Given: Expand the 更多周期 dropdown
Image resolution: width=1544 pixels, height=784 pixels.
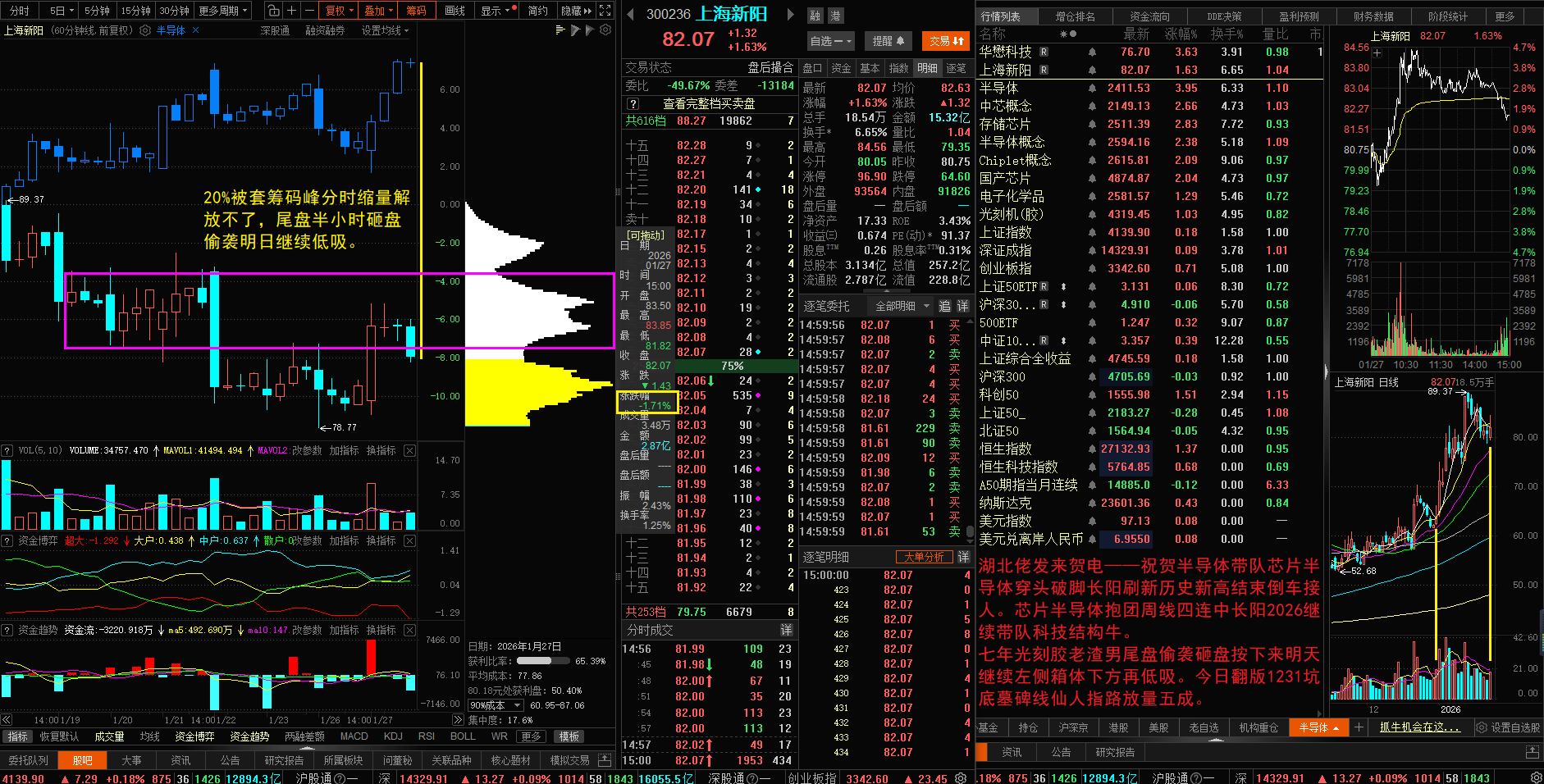Looking at the screenshot, I should tap(223, 11).
